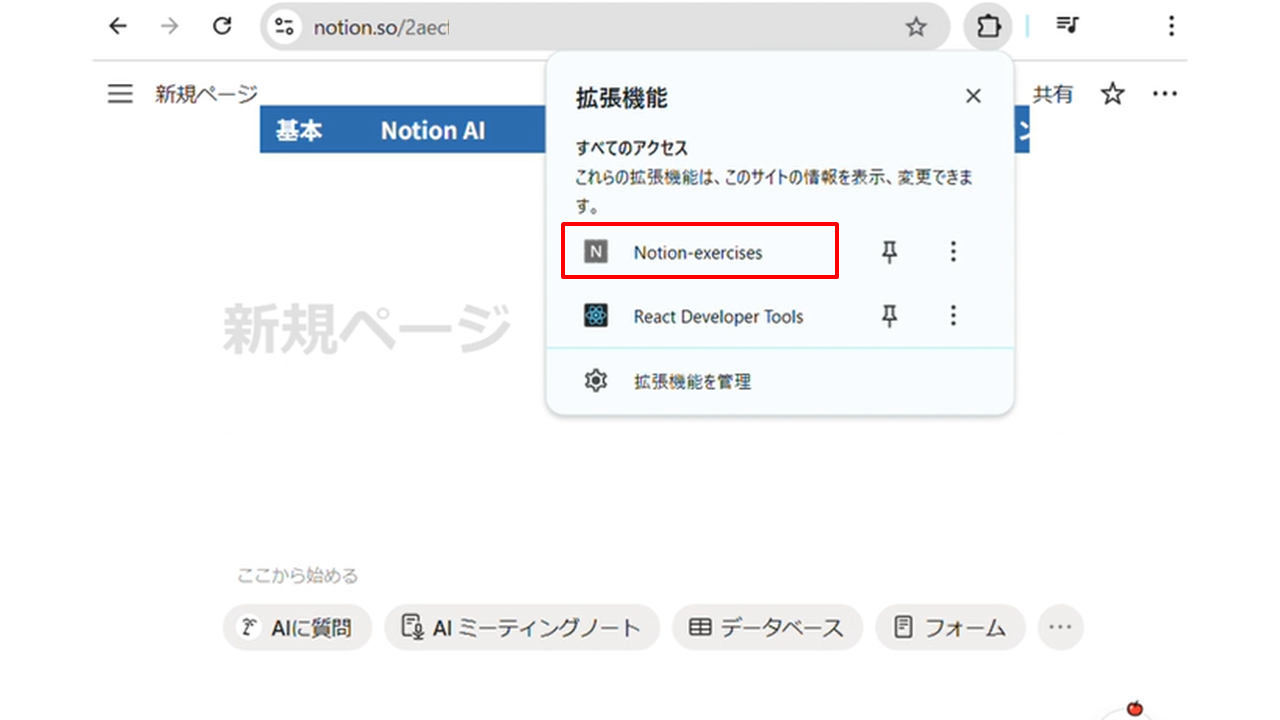
Task: Open more options for Notion-exercises
Action: (953, 252)
